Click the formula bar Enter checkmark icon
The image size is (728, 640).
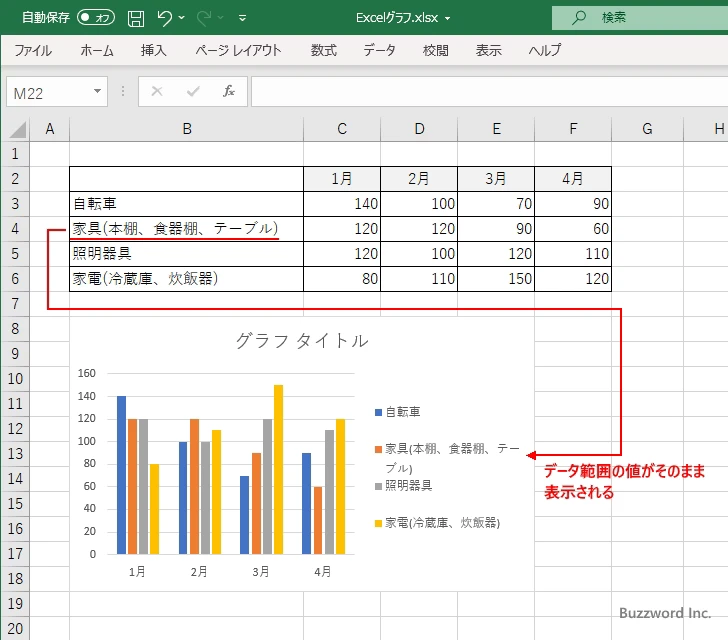[193, 91]
